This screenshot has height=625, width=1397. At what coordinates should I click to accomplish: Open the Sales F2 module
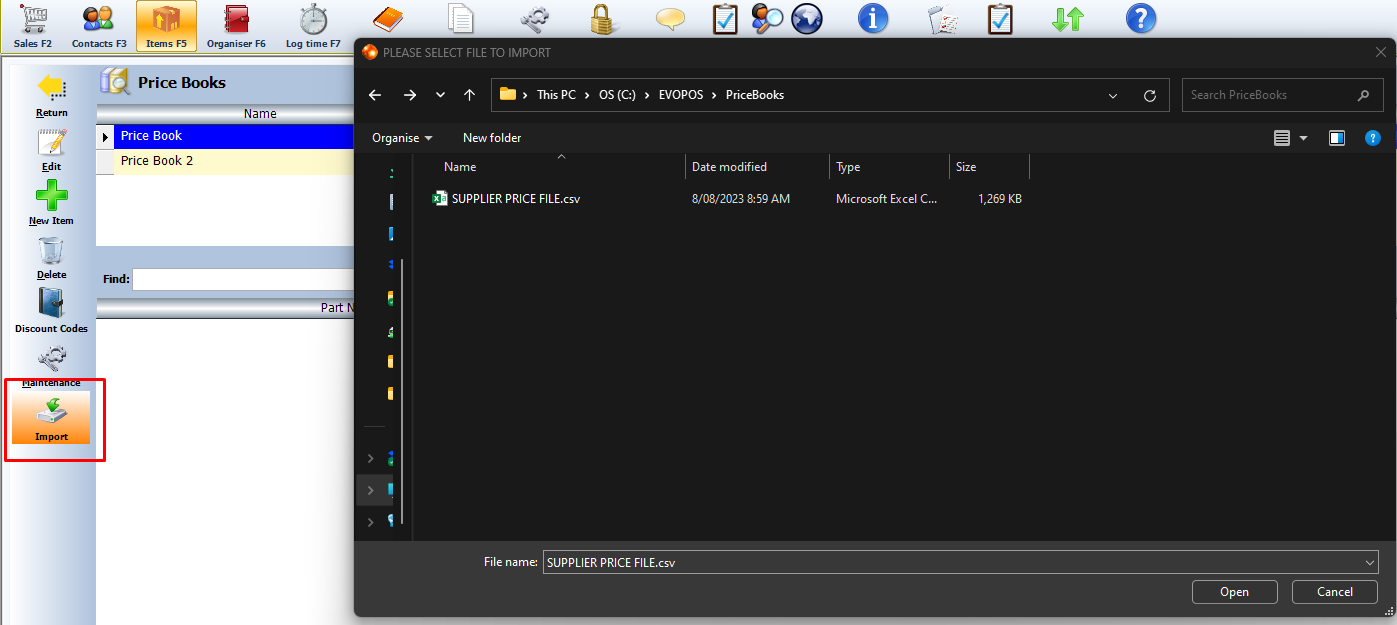tap(33, 26)
